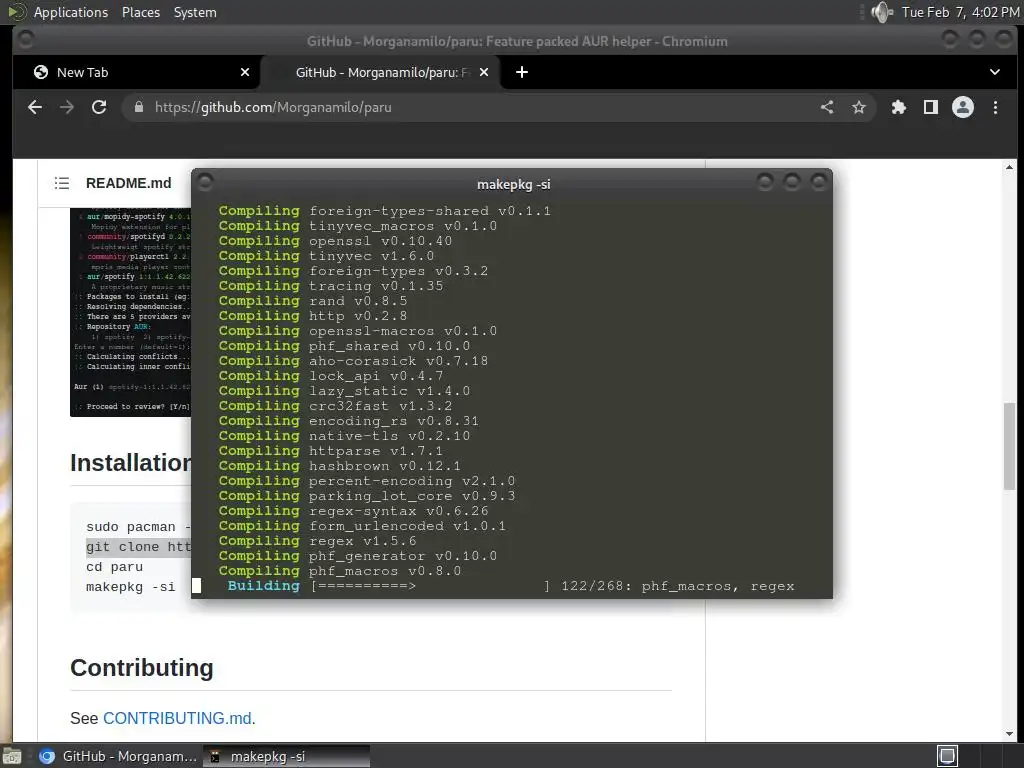Click the Building progress bar in terminal
Image resolution: width=1024 pixels, height=768 pixels.
[431, 586]
